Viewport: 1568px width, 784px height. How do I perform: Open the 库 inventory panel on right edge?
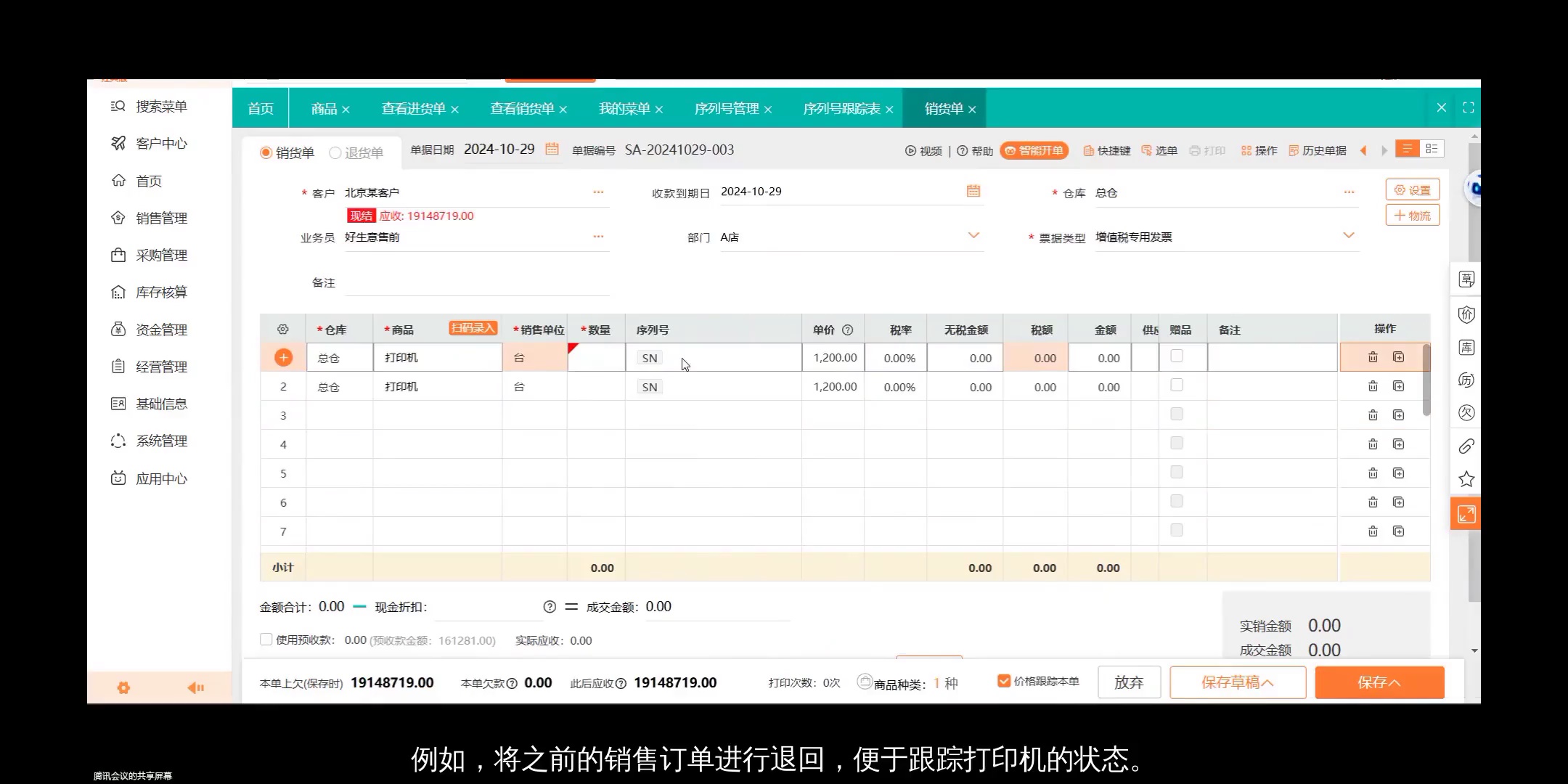tap(1466, 348)
